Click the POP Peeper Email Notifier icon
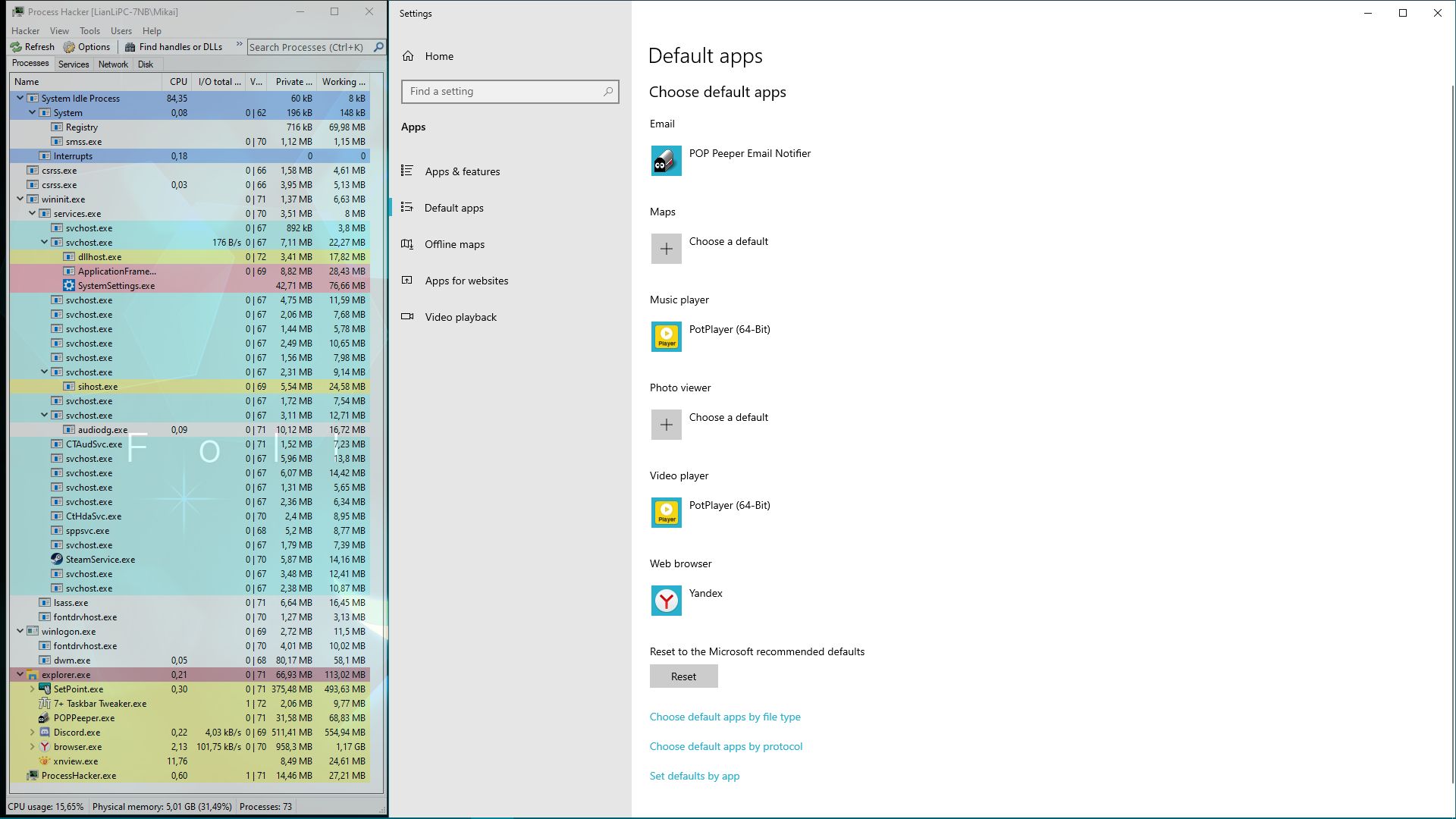Viewport: 1456px width, 819px height. (666, 161)
